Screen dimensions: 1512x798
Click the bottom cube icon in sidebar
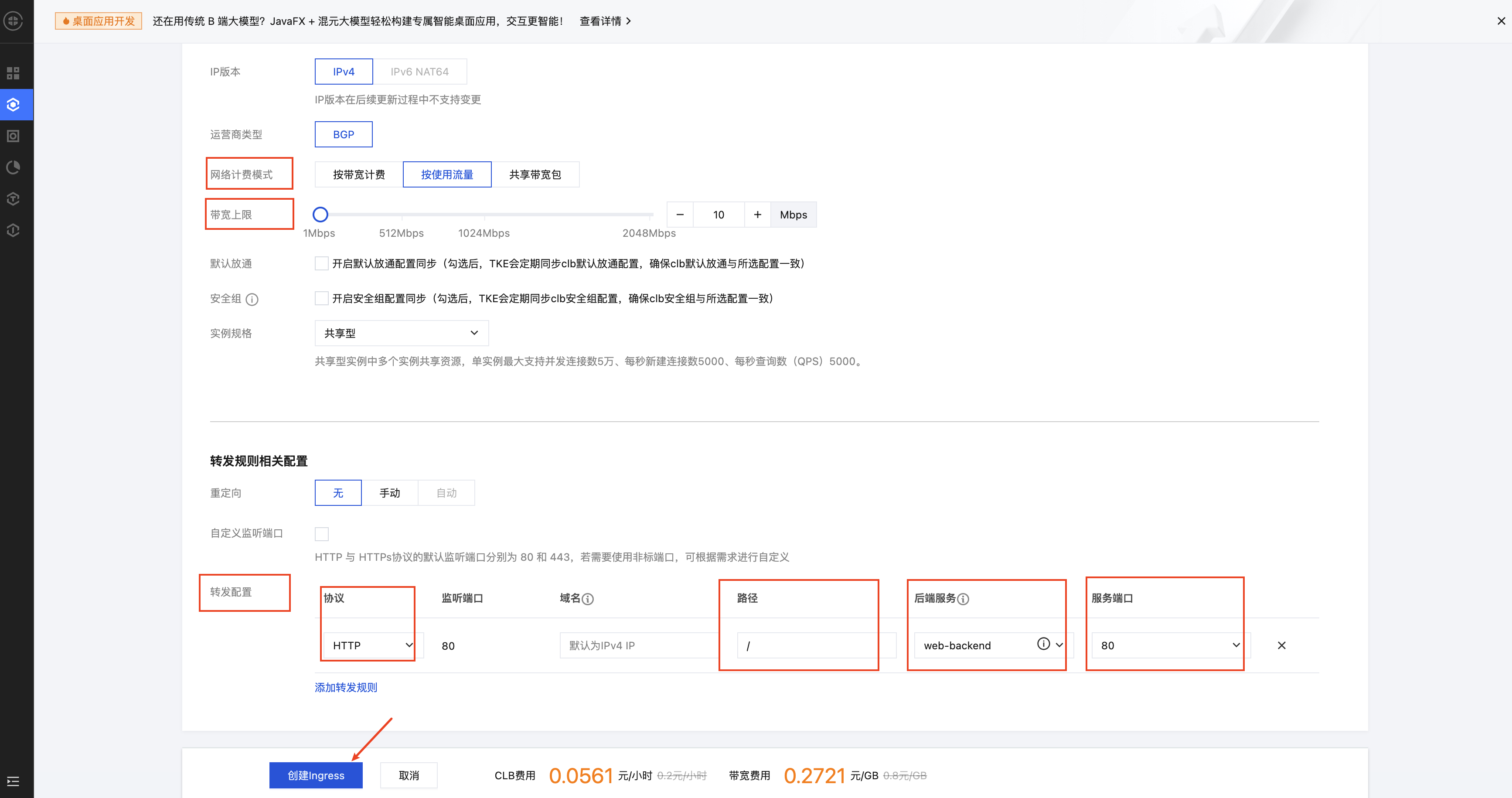(13, 230)
